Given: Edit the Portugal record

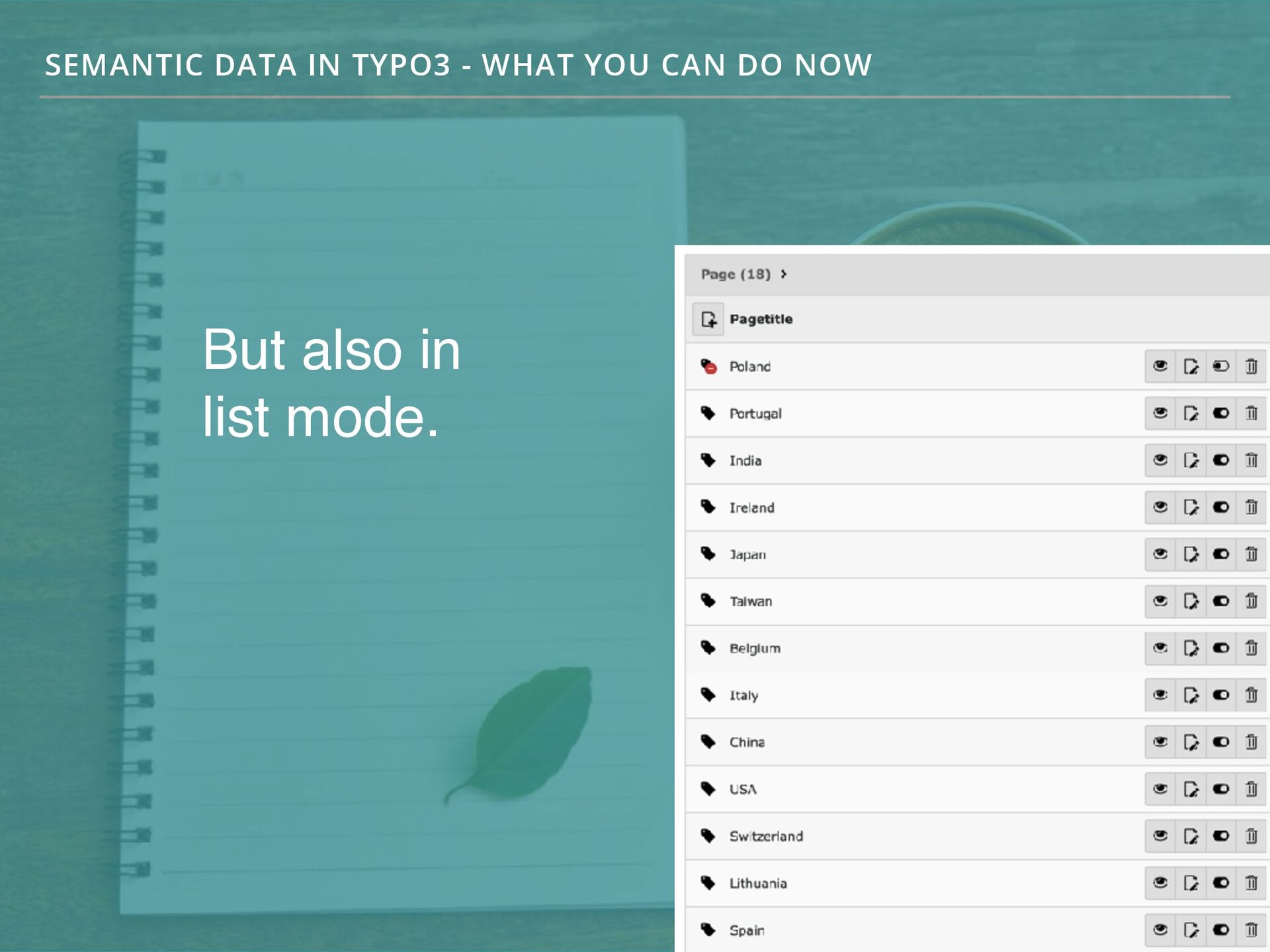Looking at the screenshot, I should pos(1191,413).
